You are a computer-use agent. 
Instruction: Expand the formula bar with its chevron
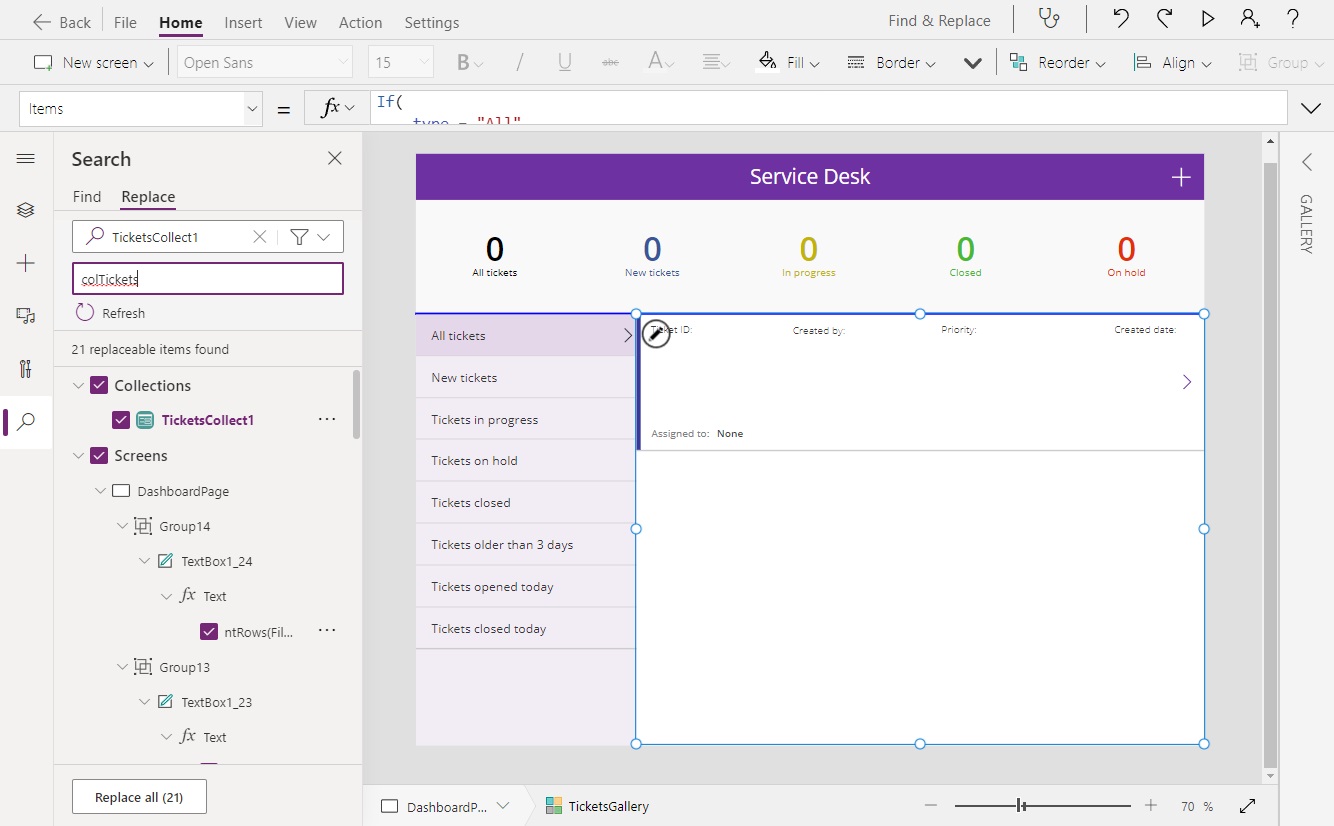[1311, 107]
